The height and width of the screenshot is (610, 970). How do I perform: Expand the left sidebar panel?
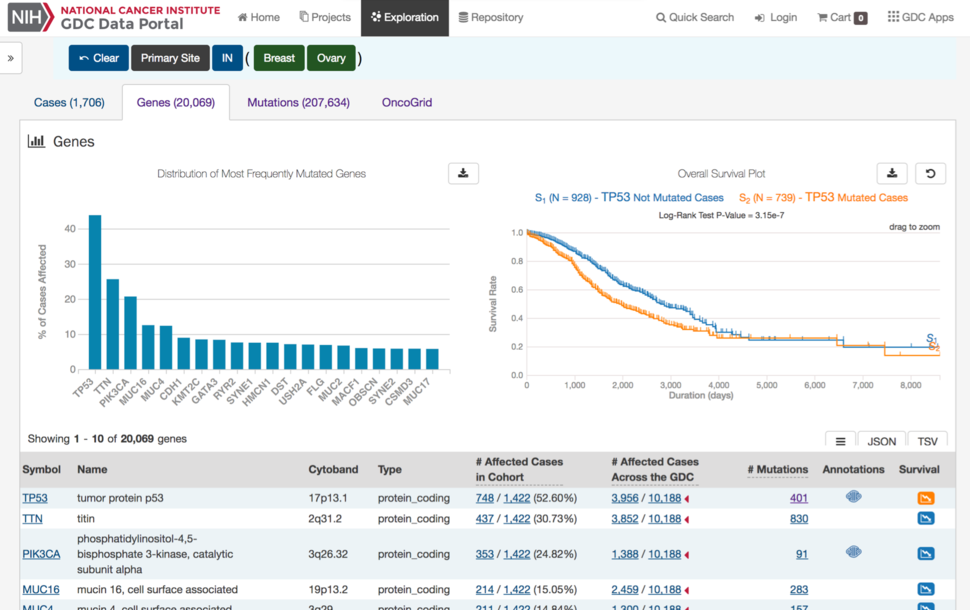11,58
